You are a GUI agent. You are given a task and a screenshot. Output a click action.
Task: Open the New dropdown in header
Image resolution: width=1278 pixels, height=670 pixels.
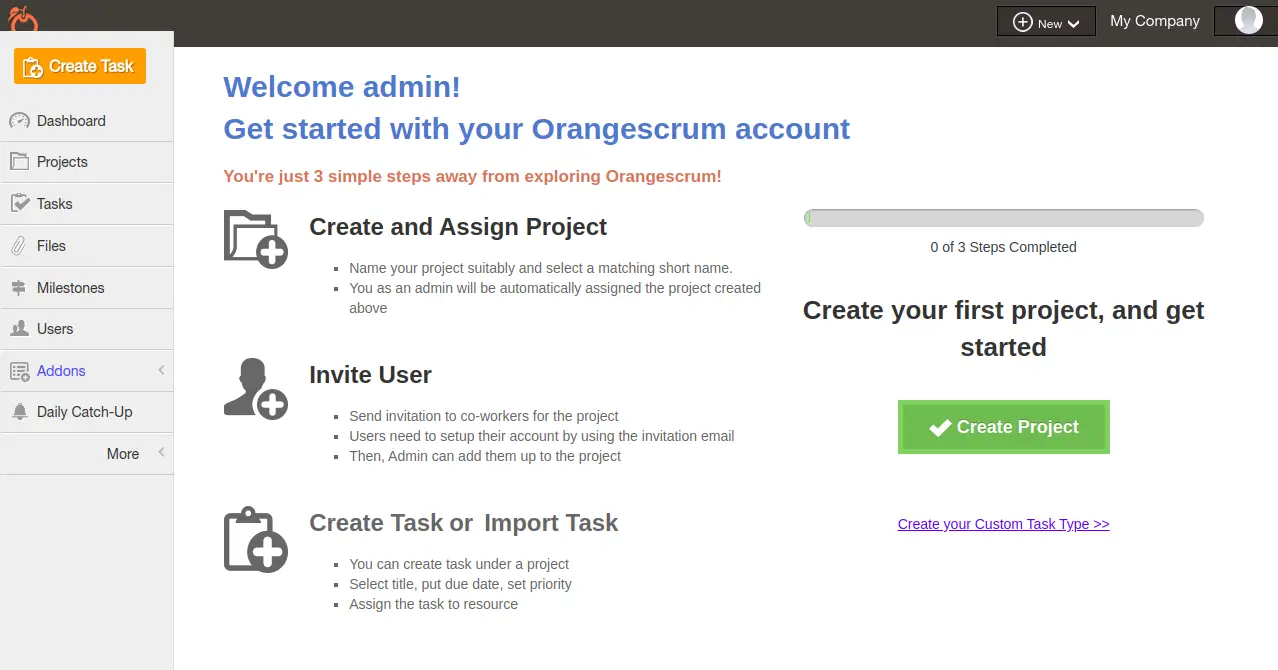[x=1046, y=22]
